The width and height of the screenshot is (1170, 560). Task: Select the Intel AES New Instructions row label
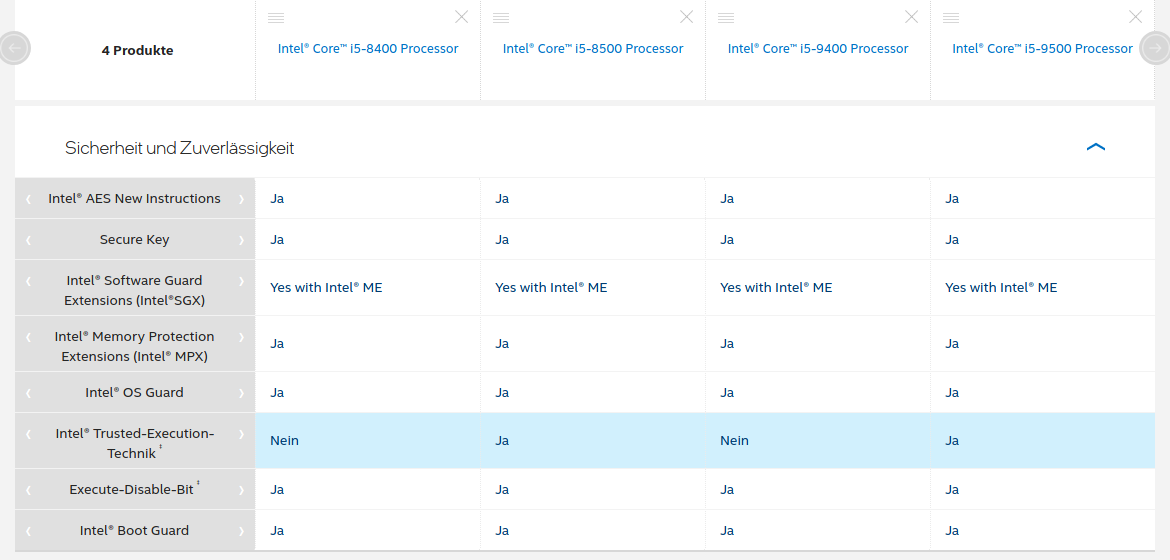(134, 199)
